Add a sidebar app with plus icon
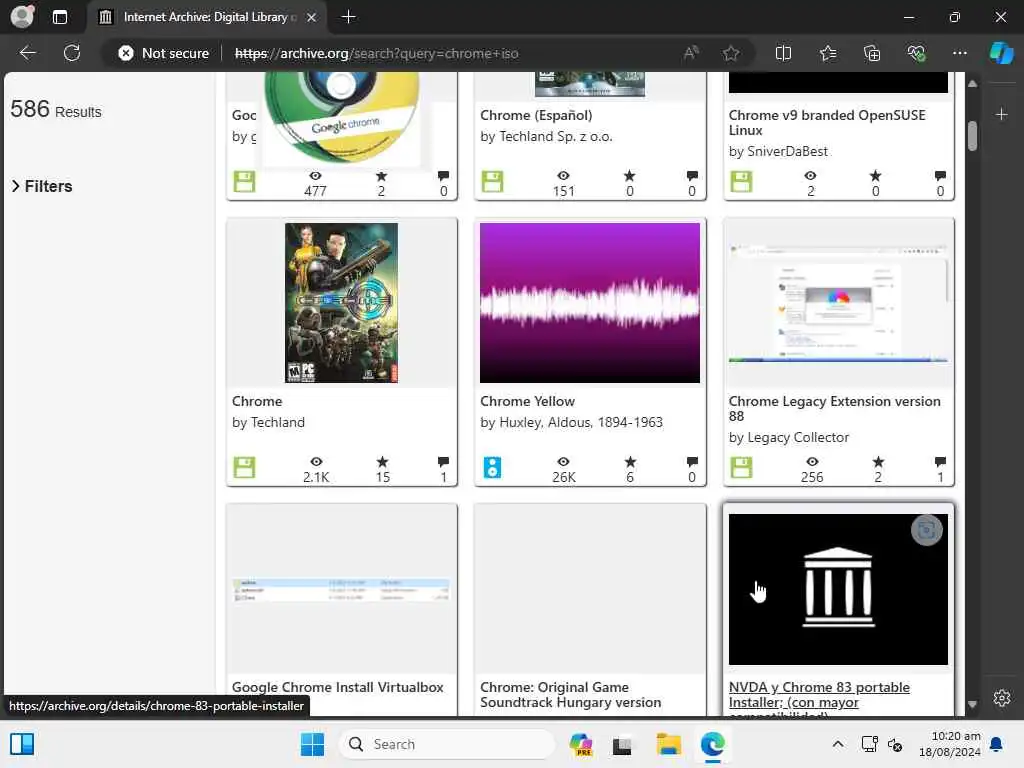This screenshot has height=768, width=1024. click(1001, 114)
